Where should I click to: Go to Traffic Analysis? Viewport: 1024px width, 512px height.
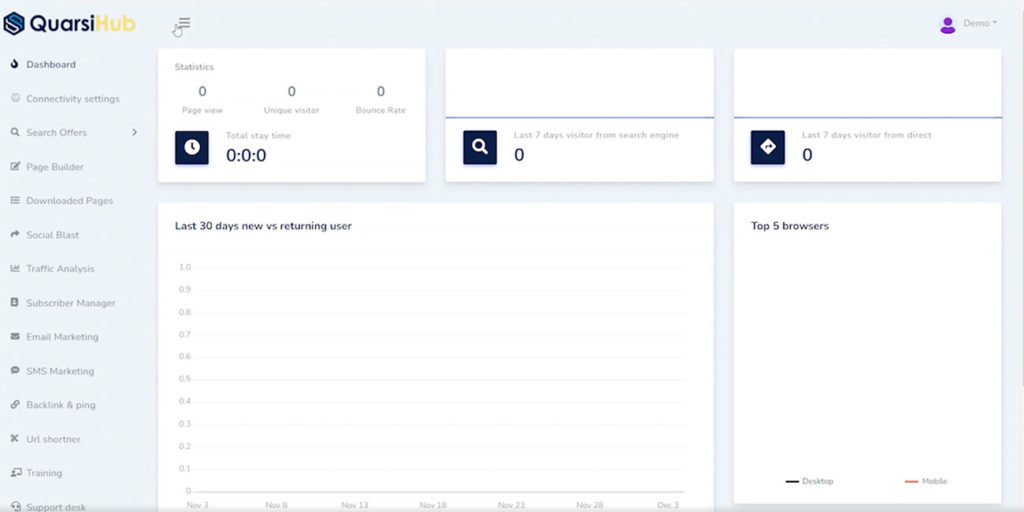60,269
